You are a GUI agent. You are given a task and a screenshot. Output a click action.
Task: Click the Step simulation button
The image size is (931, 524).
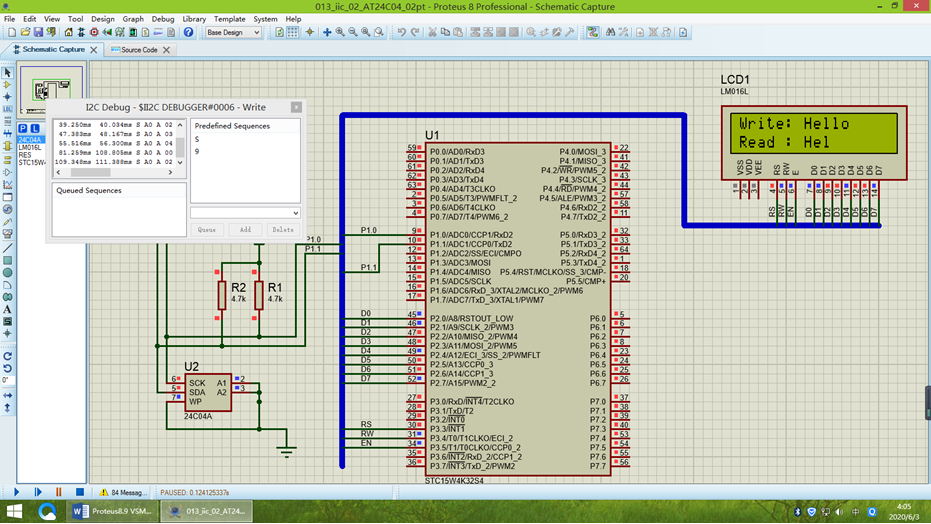37,492
